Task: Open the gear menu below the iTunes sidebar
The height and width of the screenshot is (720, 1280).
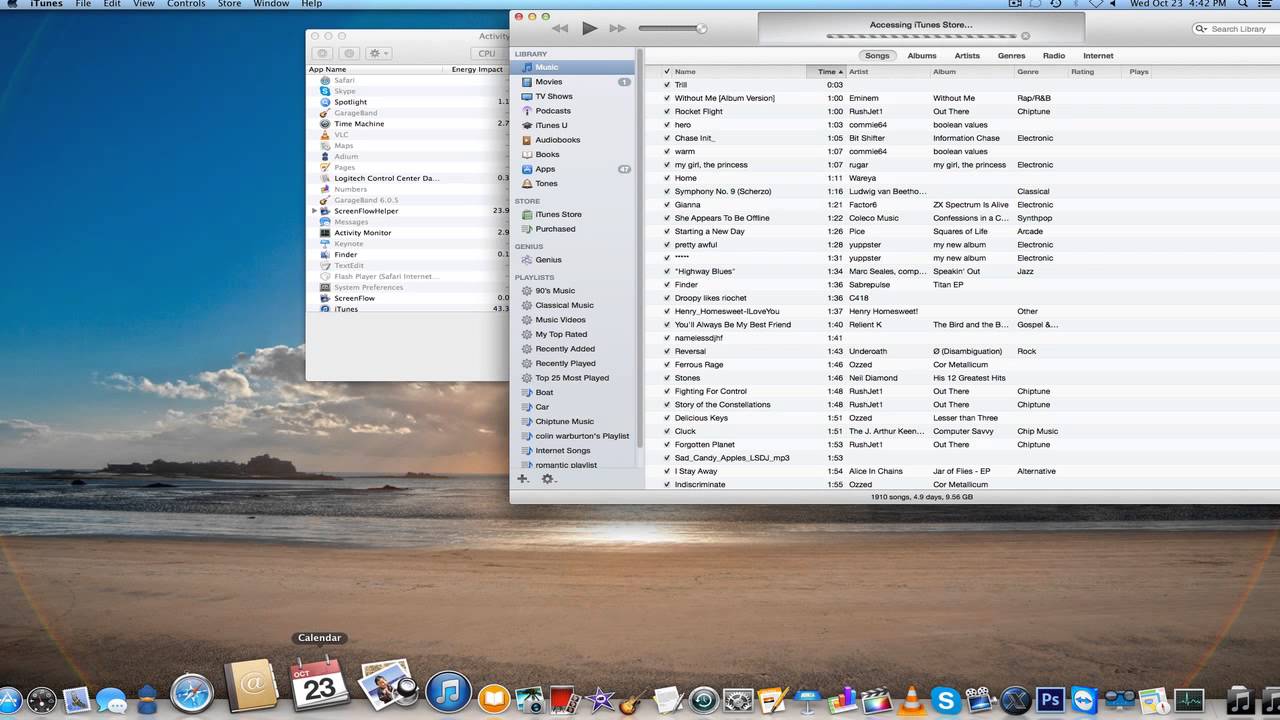Action: click(x=548, y=480)
